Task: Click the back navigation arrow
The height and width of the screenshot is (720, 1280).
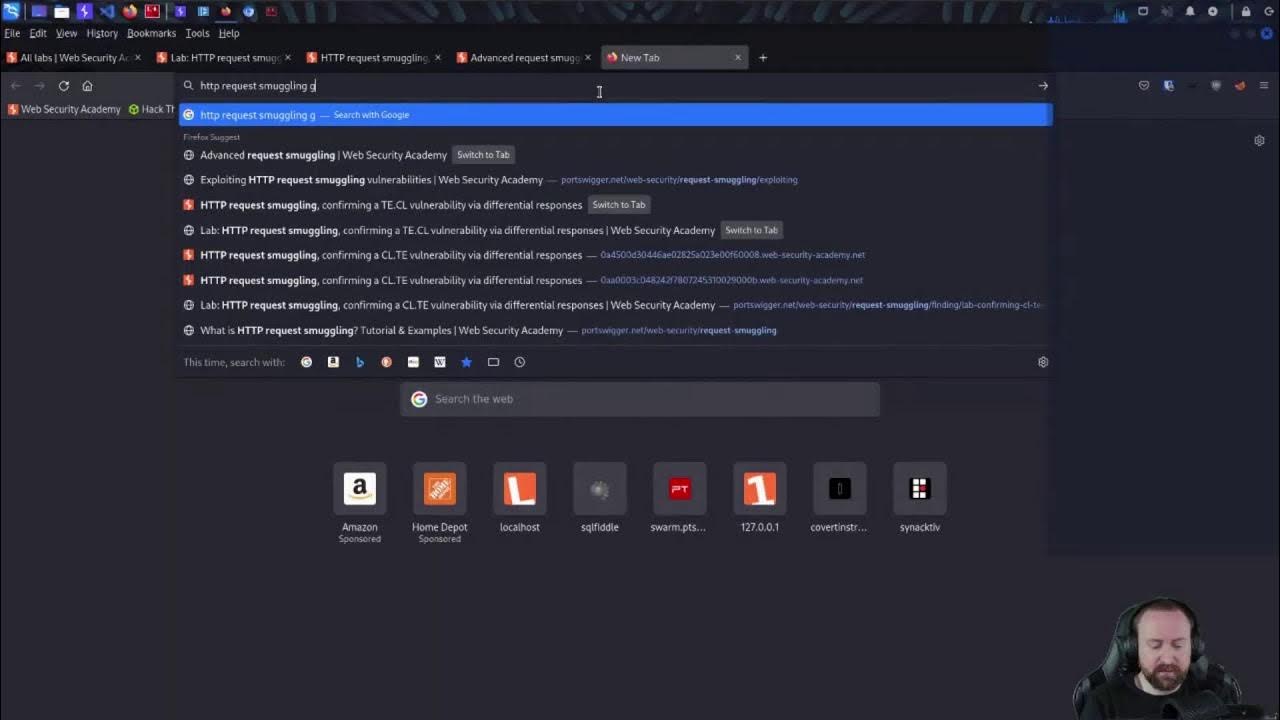Action: click(x=15, y=86)
